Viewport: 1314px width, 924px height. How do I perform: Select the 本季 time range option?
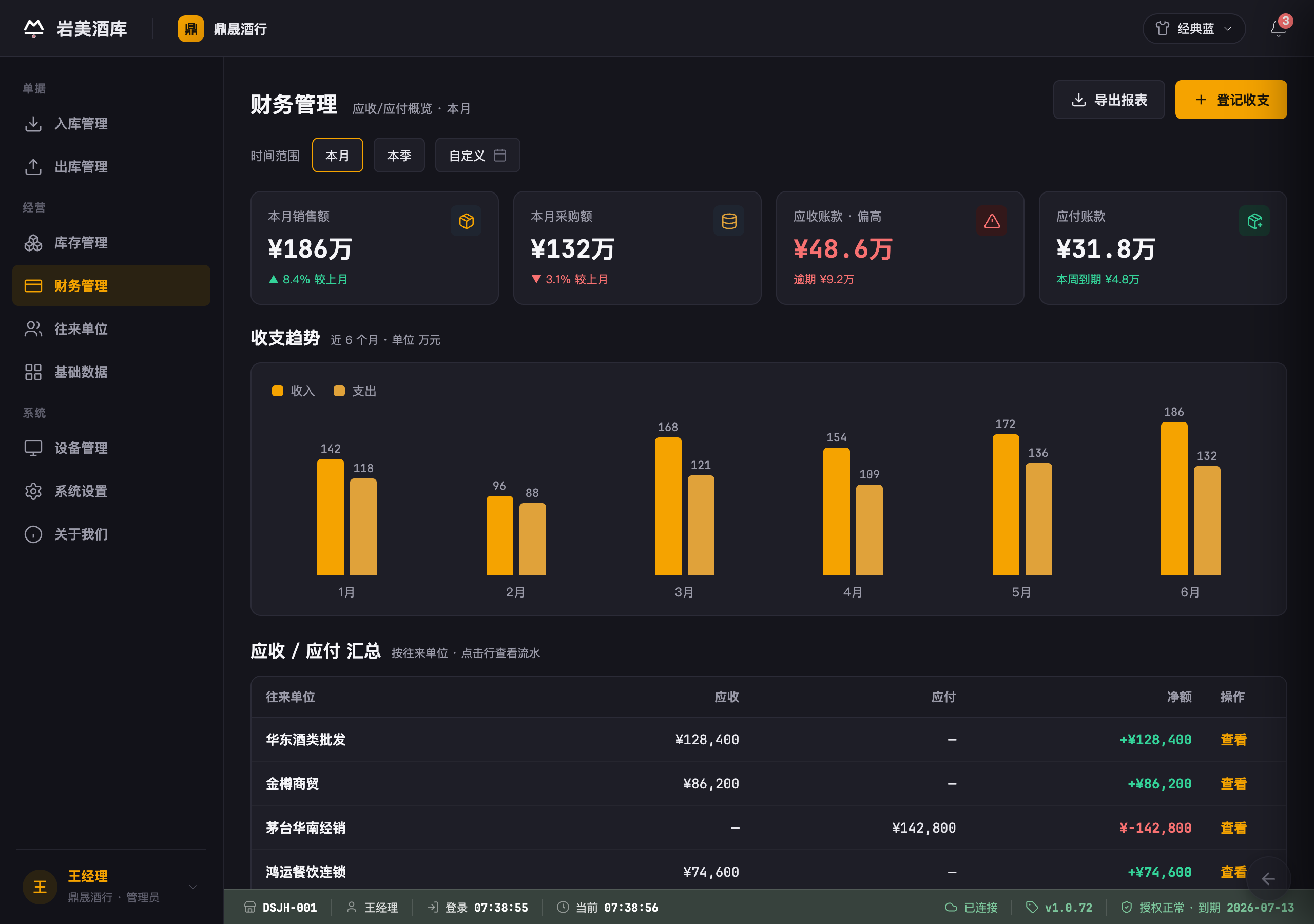coord(399,155)
